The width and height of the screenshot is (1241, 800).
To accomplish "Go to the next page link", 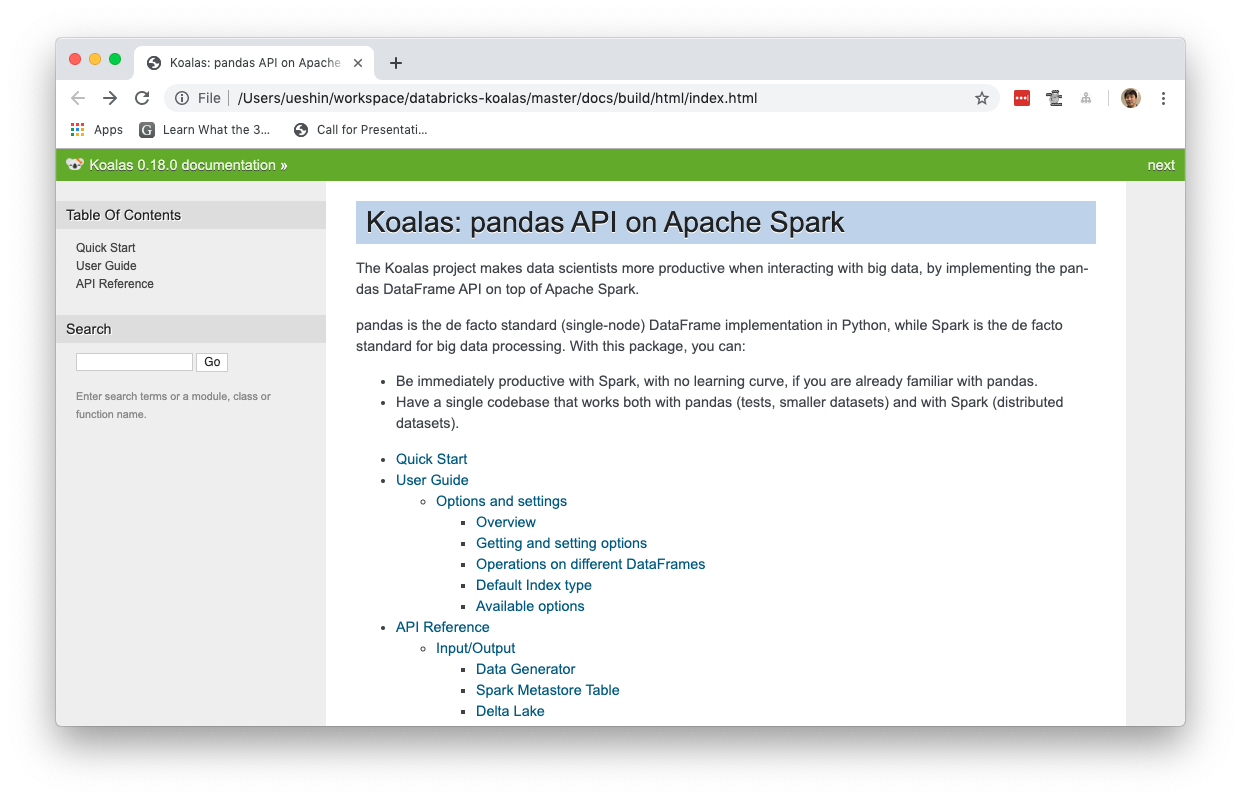I will tap(1161, 165).
